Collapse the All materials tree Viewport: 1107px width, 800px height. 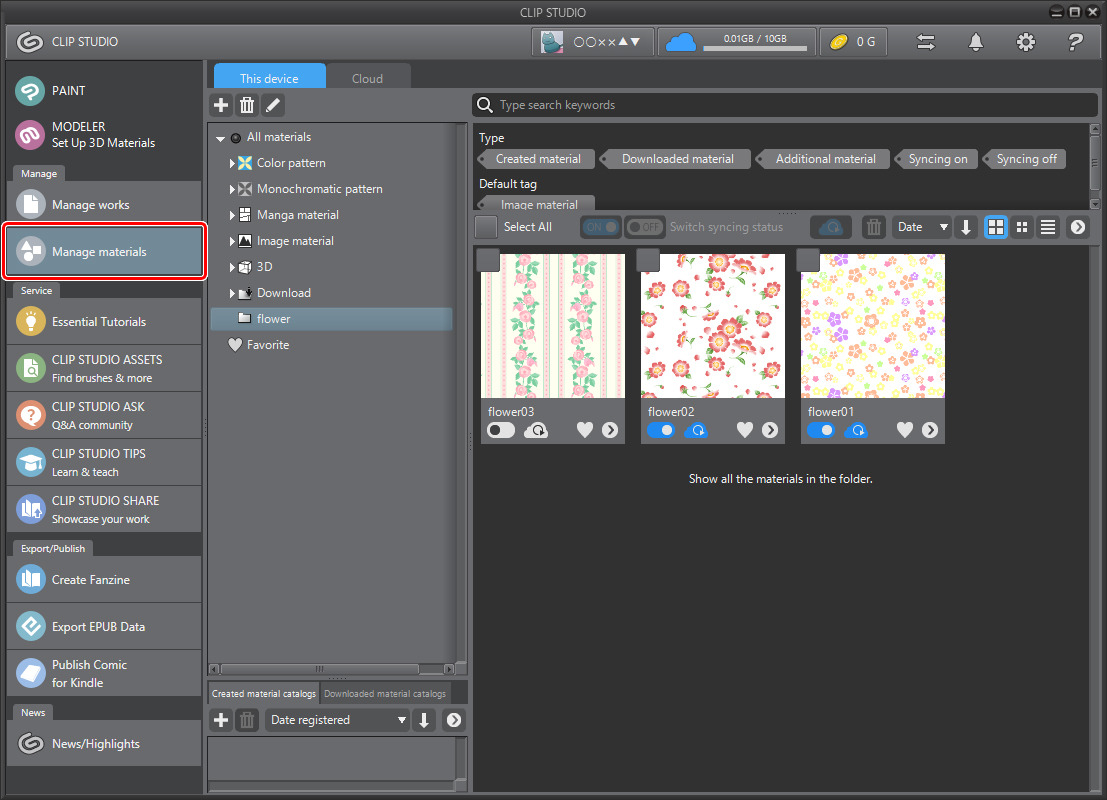[221, 137]
